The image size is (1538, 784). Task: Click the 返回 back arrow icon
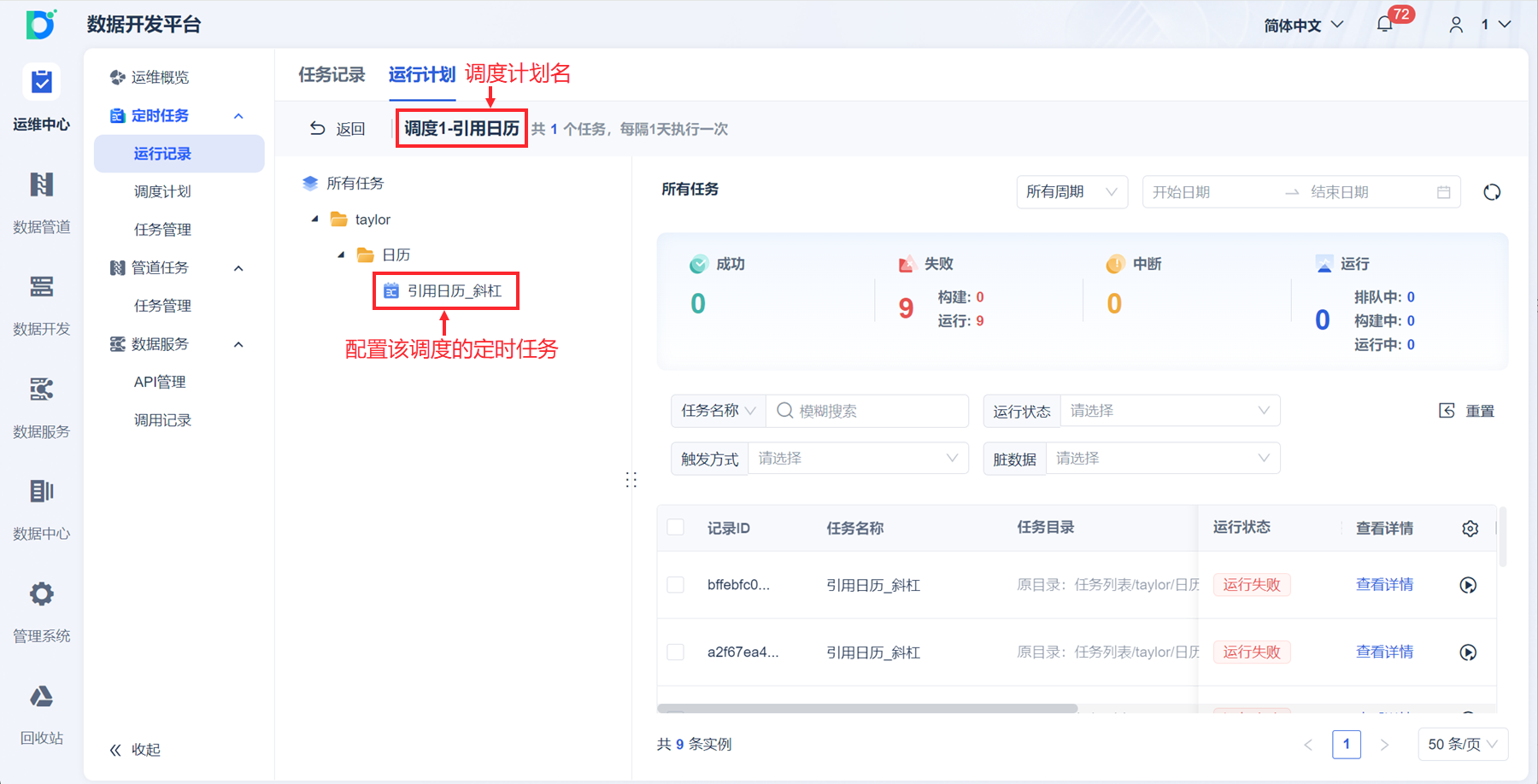pos(318,128)
